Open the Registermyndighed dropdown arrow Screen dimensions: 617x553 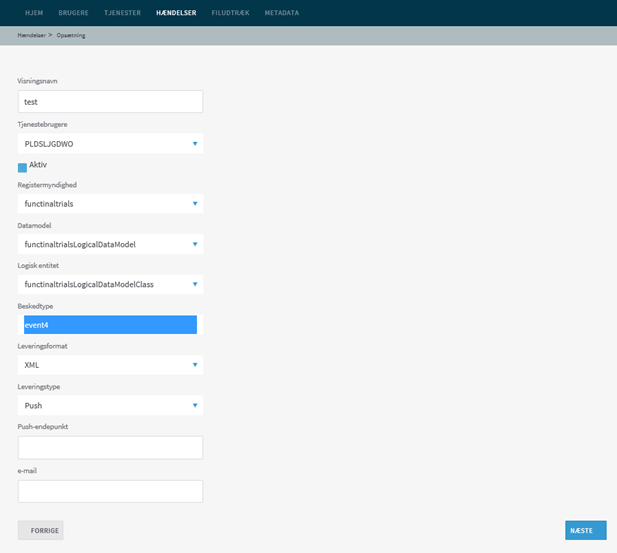(195, 203)
